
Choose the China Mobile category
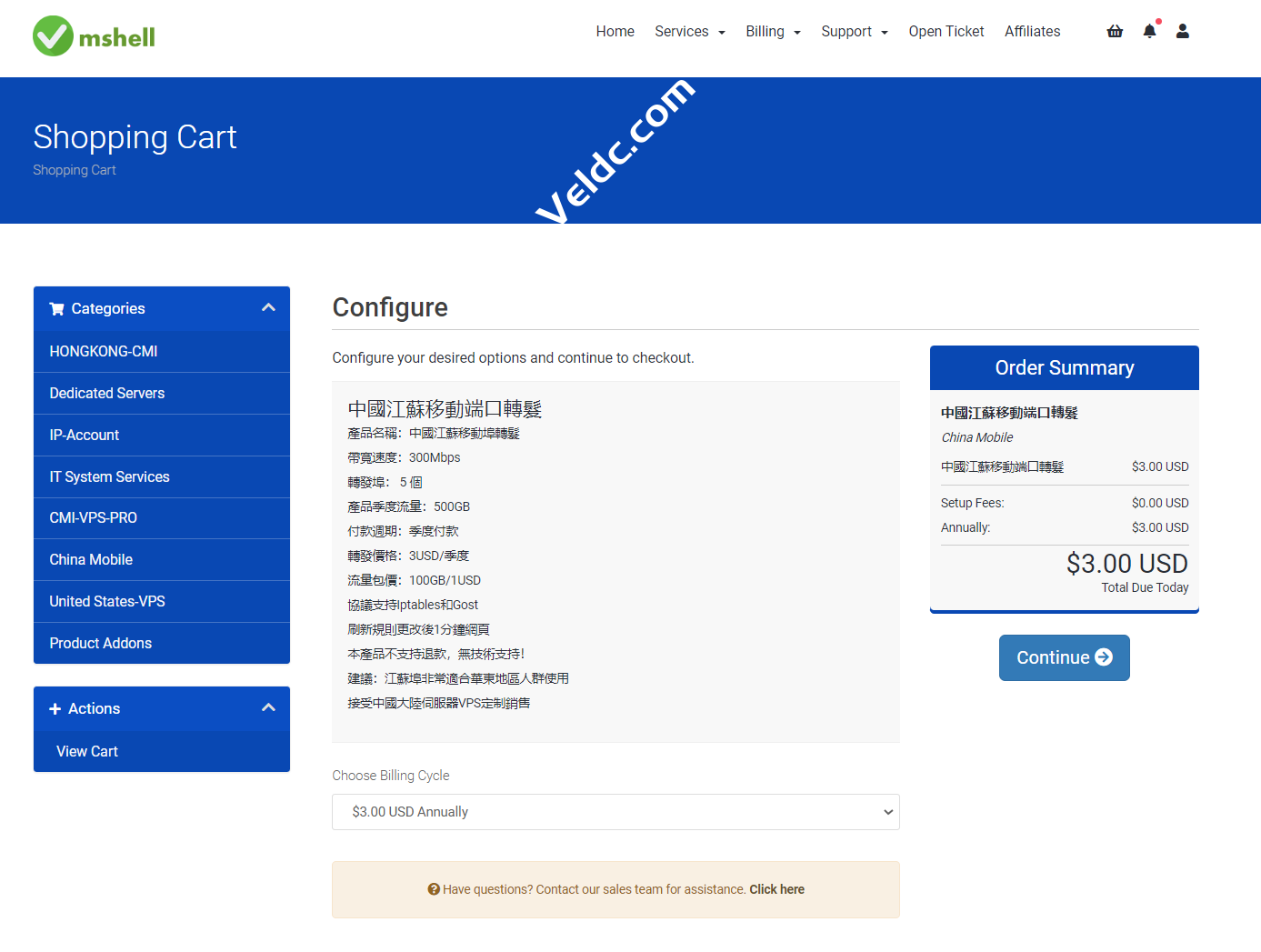click(x=91, y=560)
